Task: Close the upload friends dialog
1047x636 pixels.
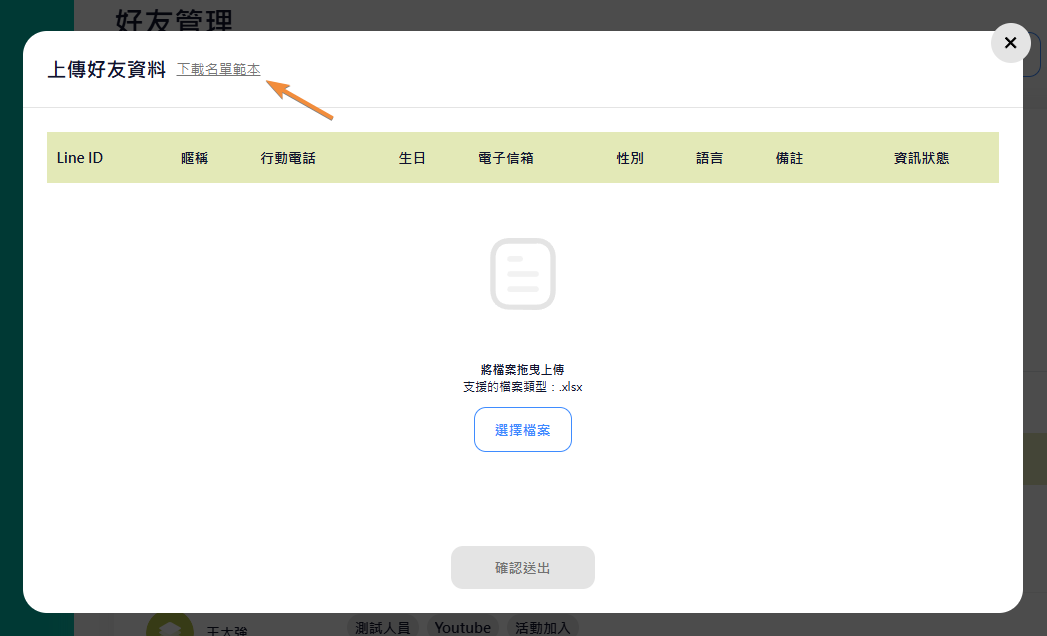Action: (x=1010, y=43)
